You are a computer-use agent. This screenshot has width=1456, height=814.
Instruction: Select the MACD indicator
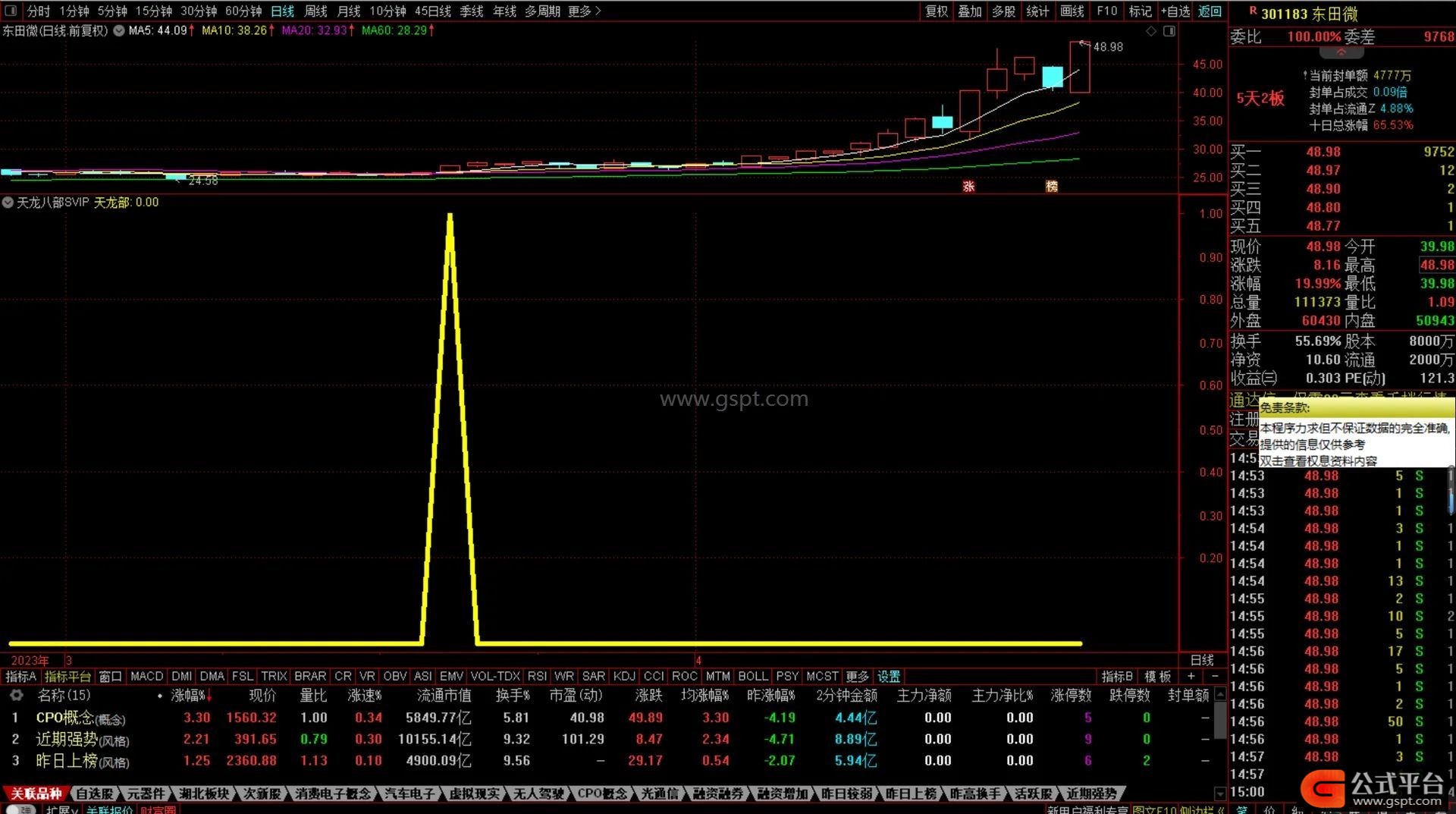pyautogui.click(x=146, y=676)
